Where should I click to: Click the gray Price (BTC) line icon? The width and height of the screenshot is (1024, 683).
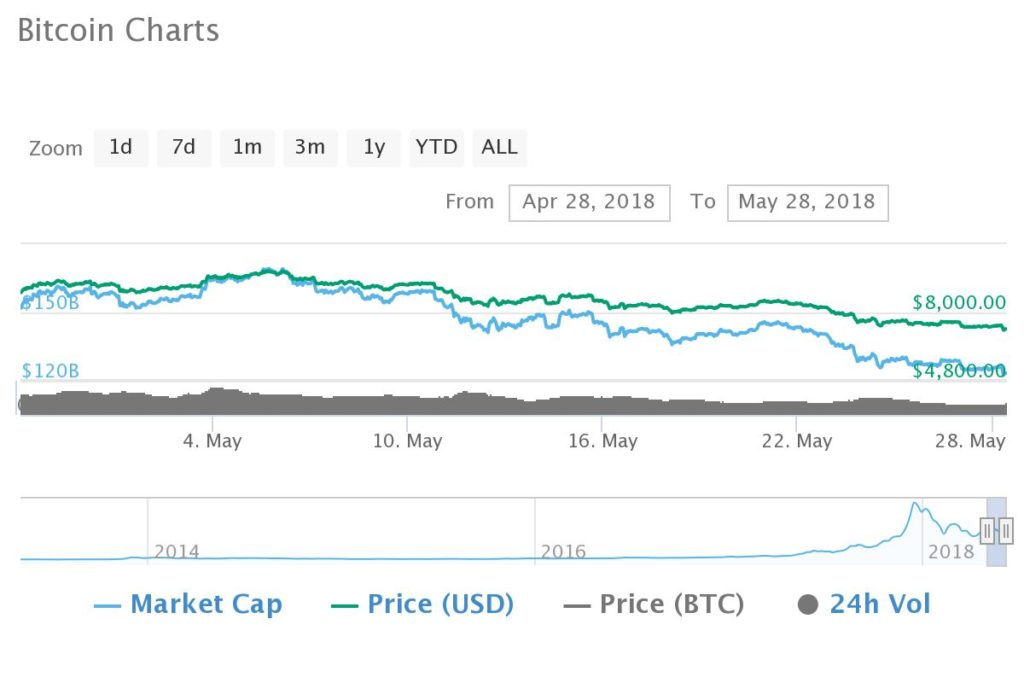point(577,606)
